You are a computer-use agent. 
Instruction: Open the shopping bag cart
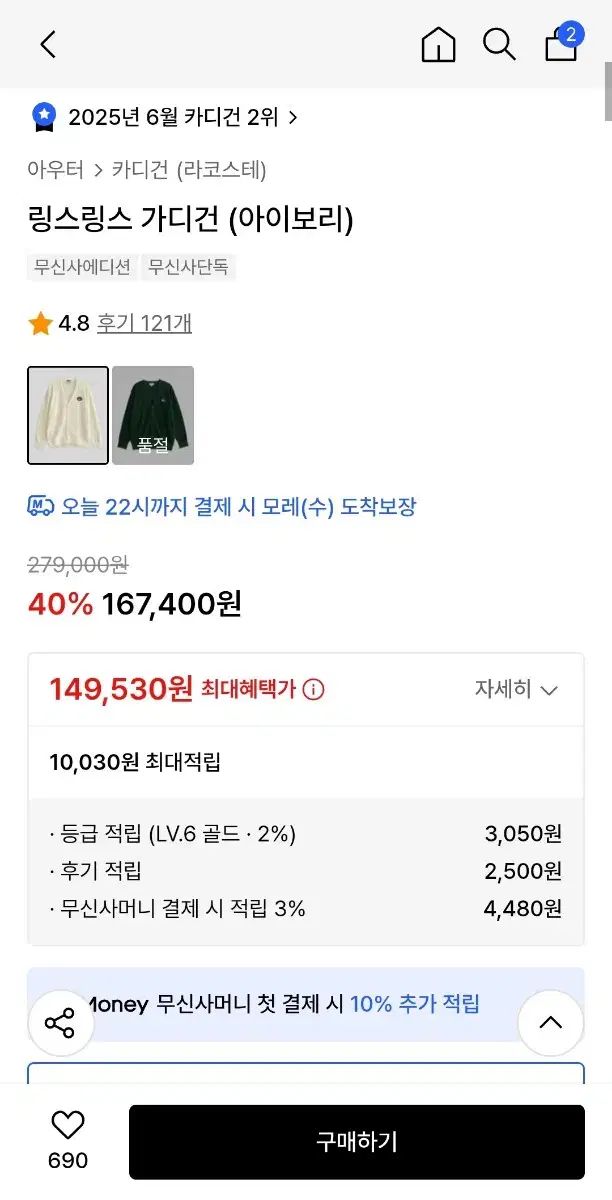(561, 44)
